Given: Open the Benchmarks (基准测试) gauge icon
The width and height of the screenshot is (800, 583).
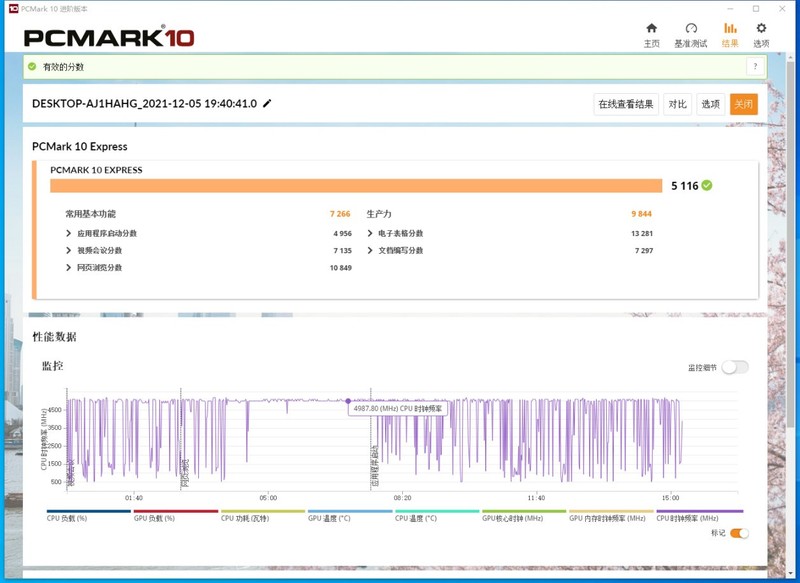Looking at the screenshot, I should [x=690, y=29].
